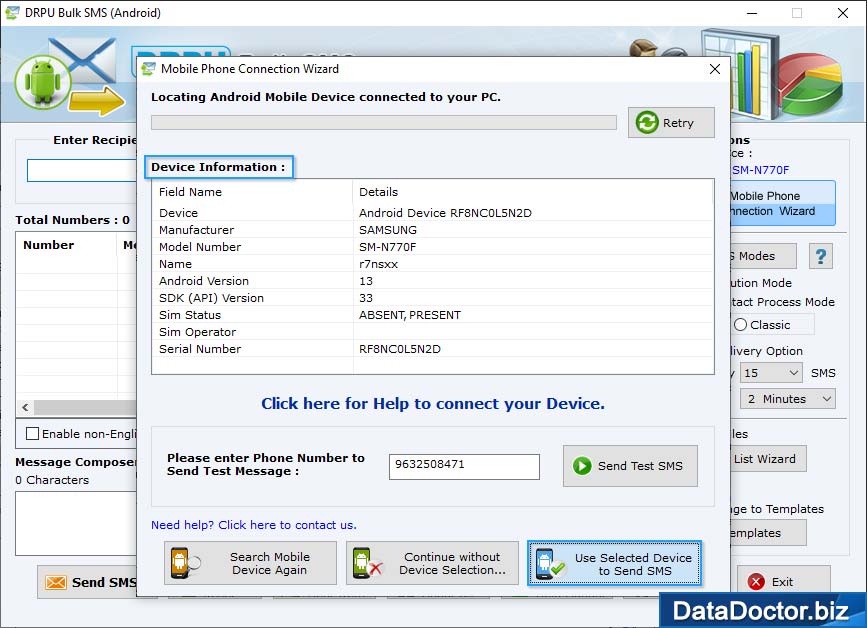Viewport: 867px width, 628px height.
Task: Open Click here for Help connect link
Action: pos(433,404)
